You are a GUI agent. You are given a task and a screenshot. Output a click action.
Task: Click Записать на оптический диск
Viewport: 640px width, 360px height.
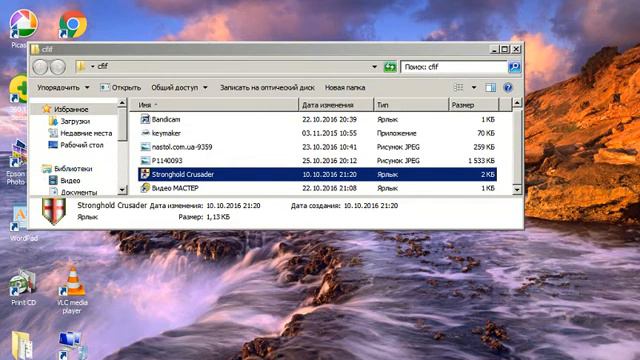(267, 87)
